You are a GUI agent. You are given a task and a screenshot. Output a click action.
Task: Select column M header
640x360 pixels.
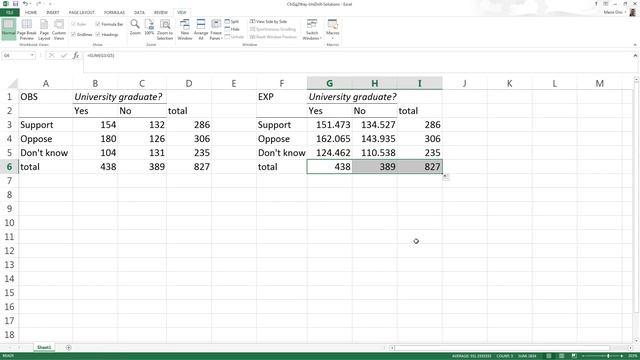(x=600, y=83)
